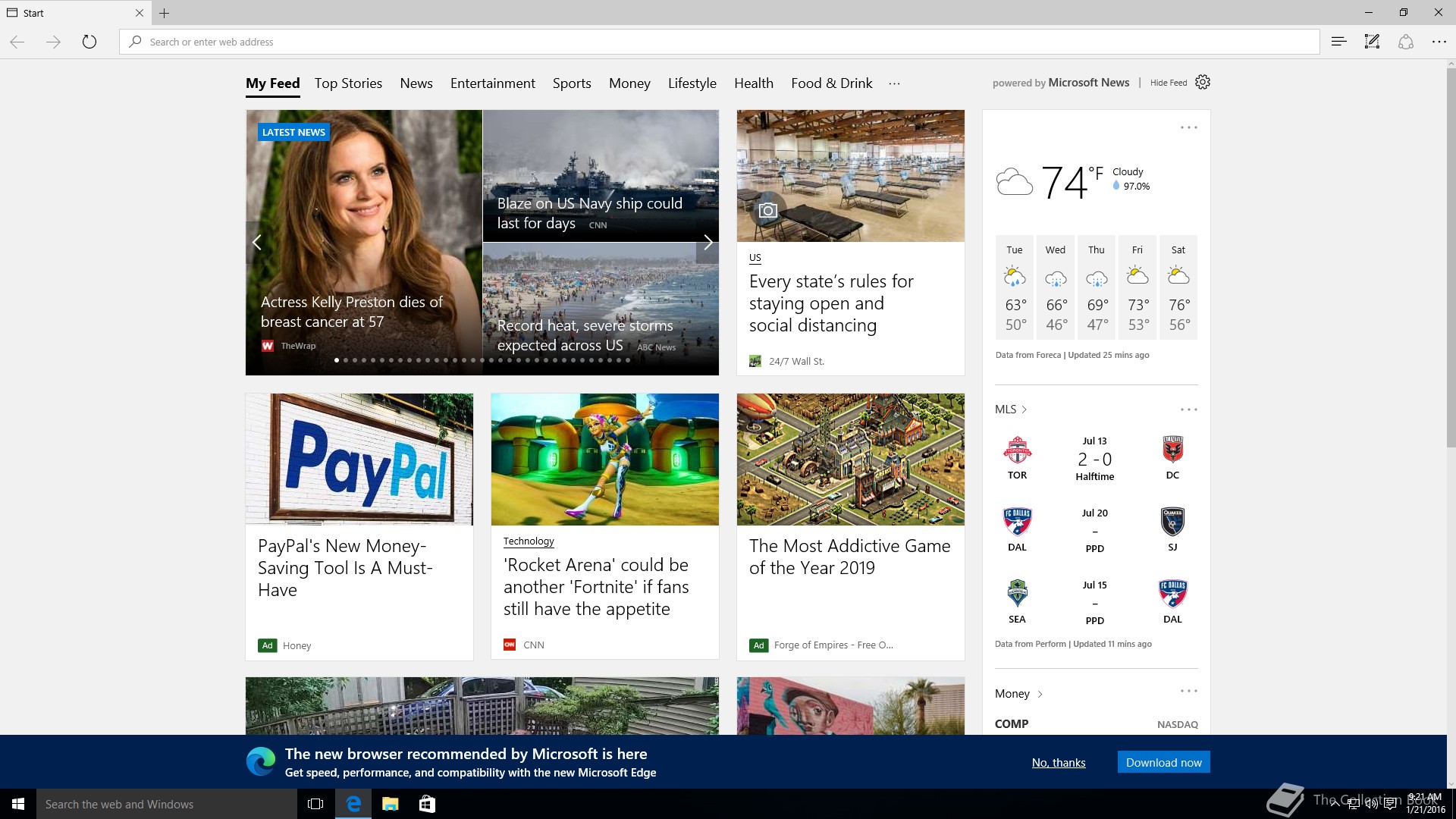Open the US category link
The height and width of the screenshot is (819, 1456).
pos(755,258)
